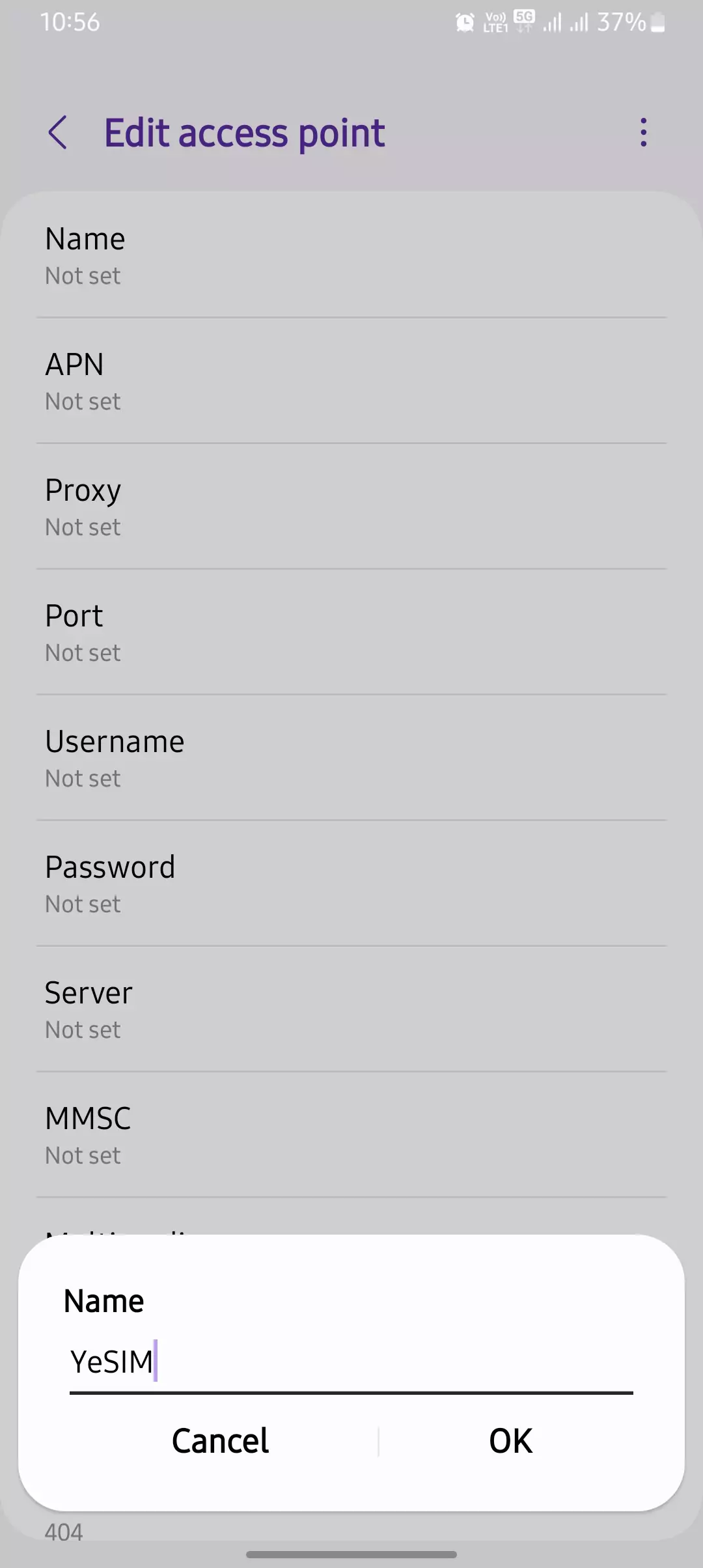
Task: Open the three-dot more options menu
Action: 643,133
